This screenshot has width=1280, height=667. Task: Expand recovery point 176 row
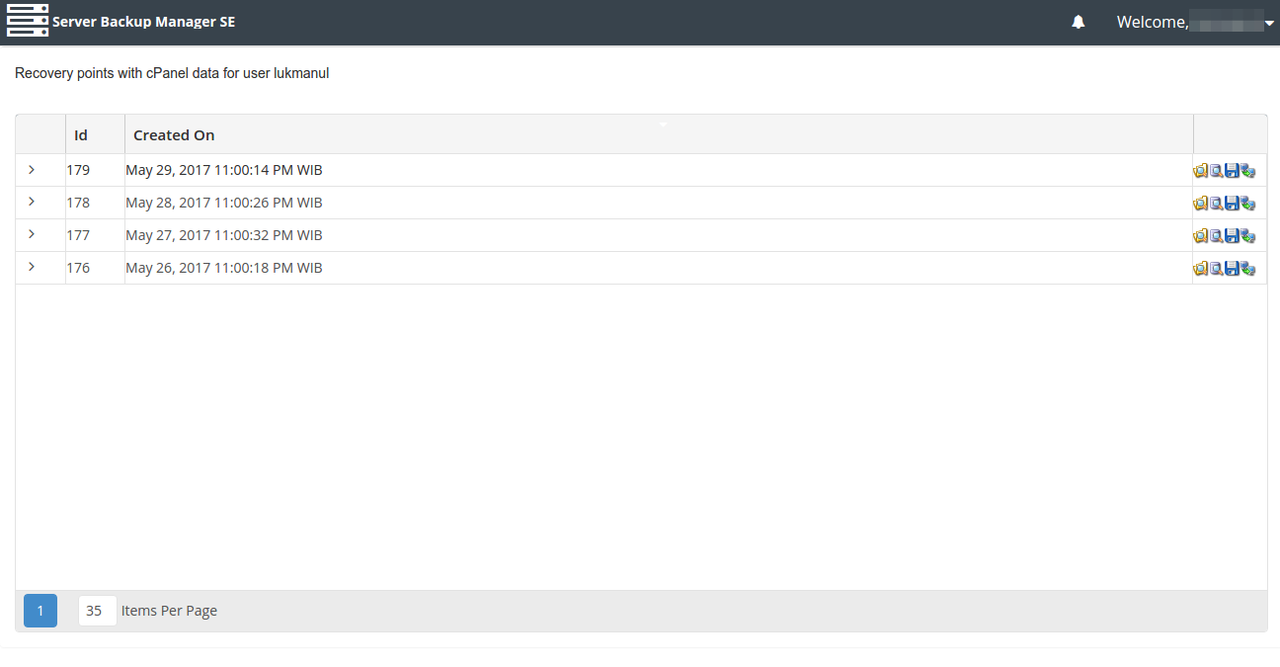(32, 267)
